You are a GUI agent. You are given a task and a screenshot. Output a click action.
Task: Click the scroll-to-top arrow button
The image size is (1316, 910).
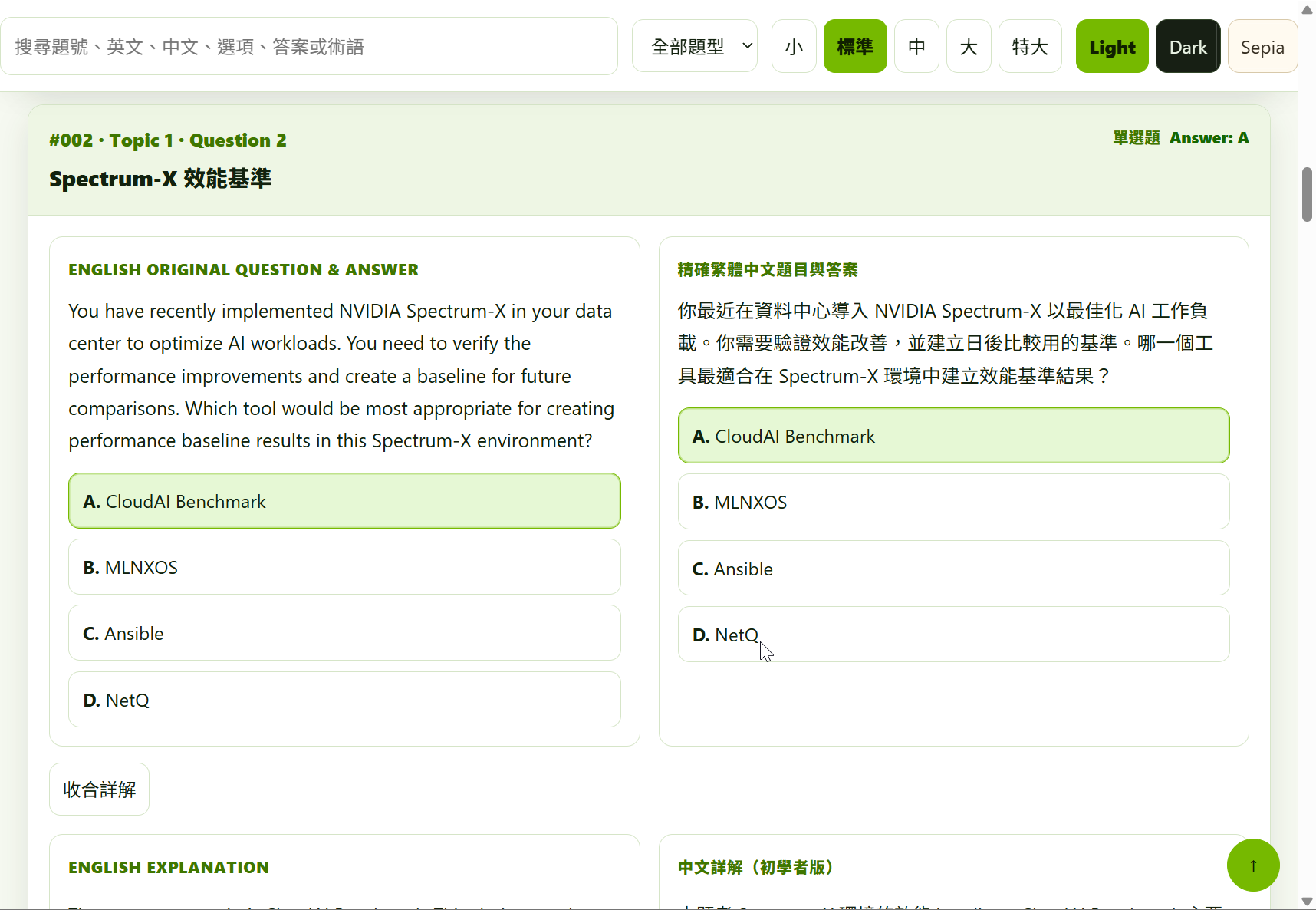tap(1253, 865)
